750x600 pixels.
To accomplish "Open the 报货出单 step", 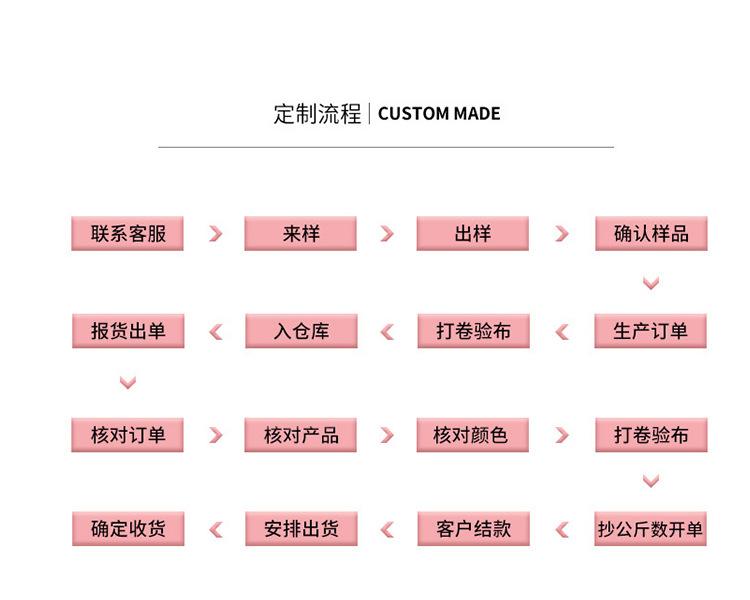I will [128, 331].
